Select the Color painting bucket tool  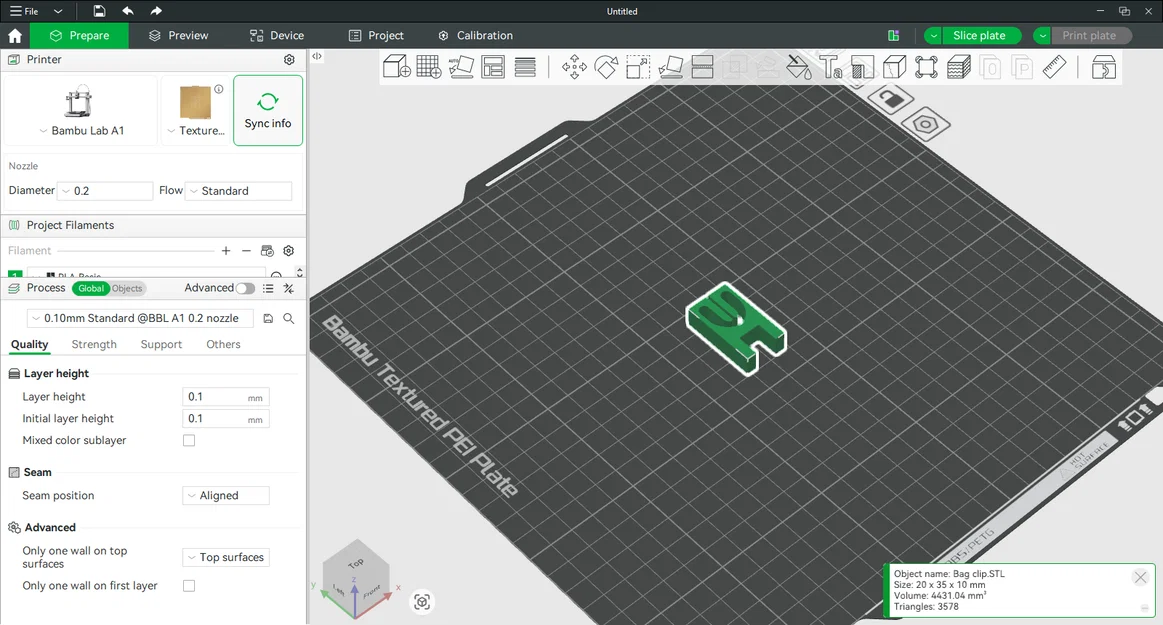(x=799, y=67)
